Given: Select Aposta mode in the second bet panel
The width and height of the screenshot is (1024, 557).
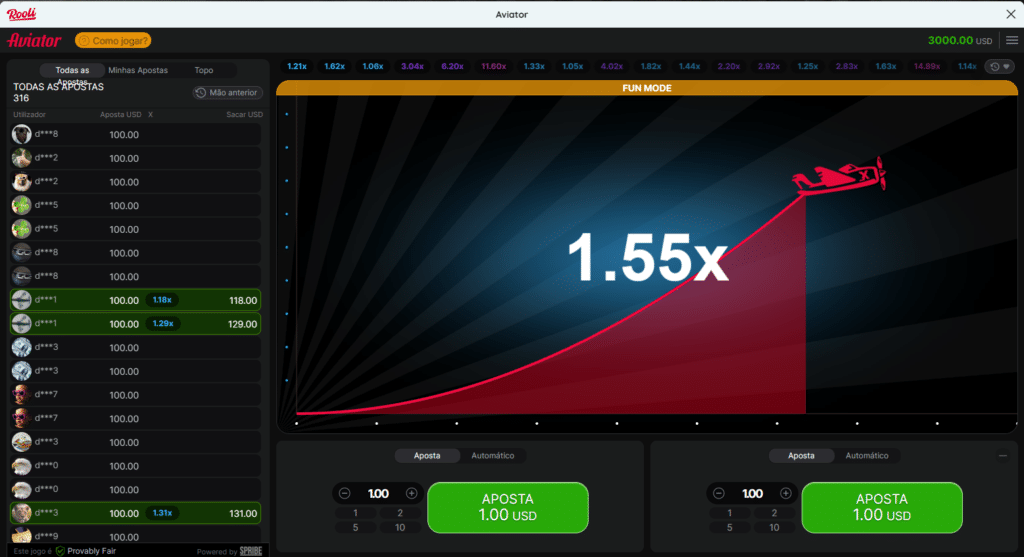Looking at the screenshot, I should pos(801,456).
